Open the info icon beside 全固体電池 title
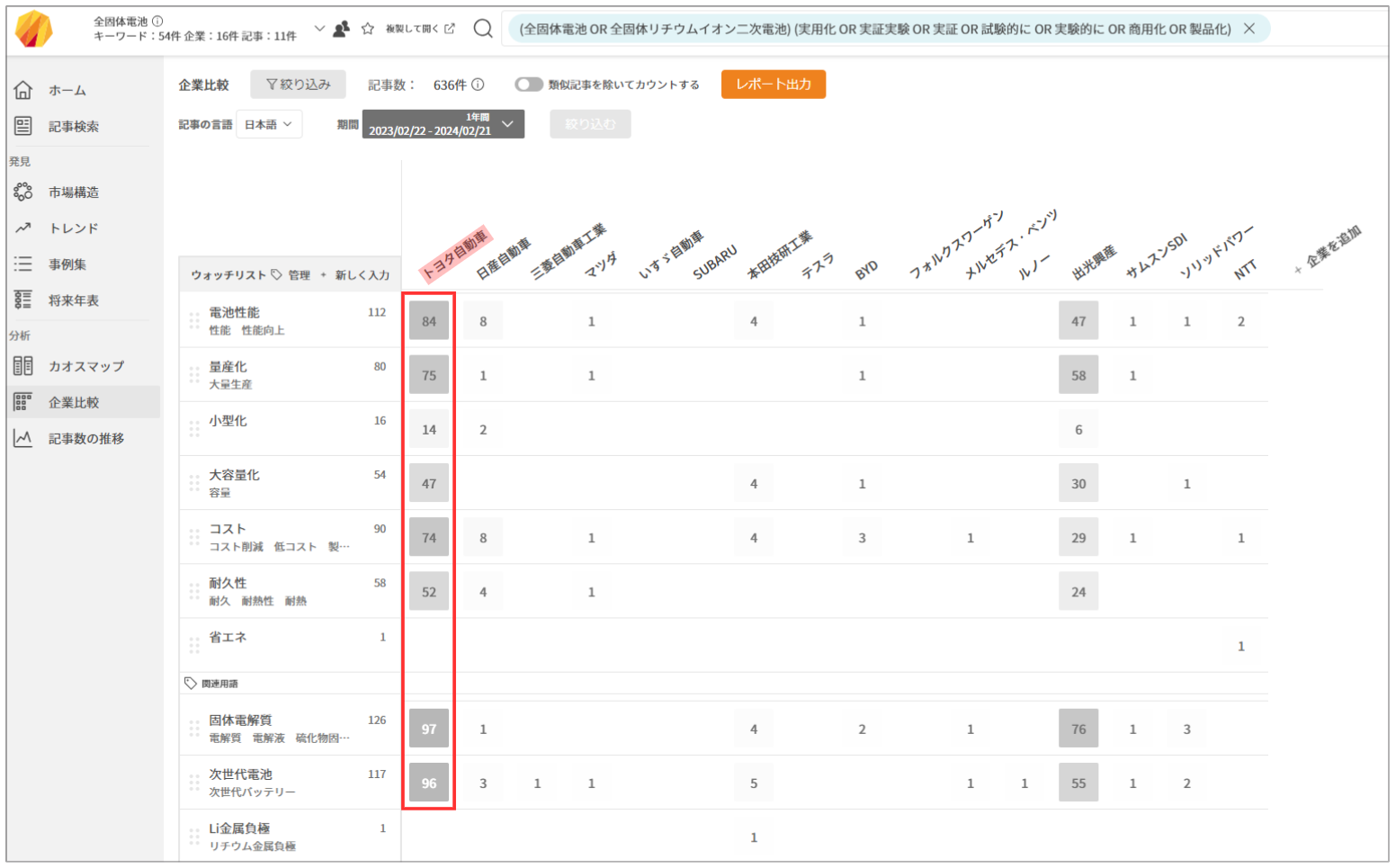Screen dimensions: 1396x868 pos(157,21)
